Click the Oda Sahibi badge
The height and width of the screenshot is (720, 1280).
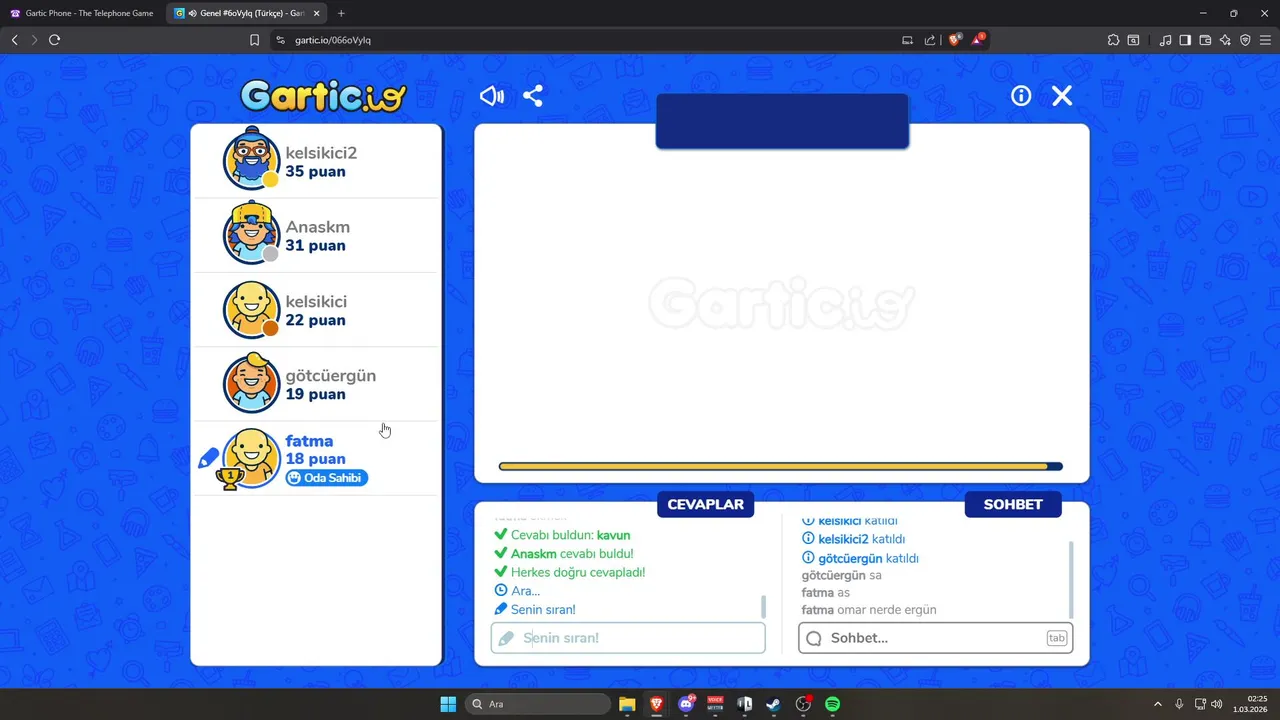(326, 478)
